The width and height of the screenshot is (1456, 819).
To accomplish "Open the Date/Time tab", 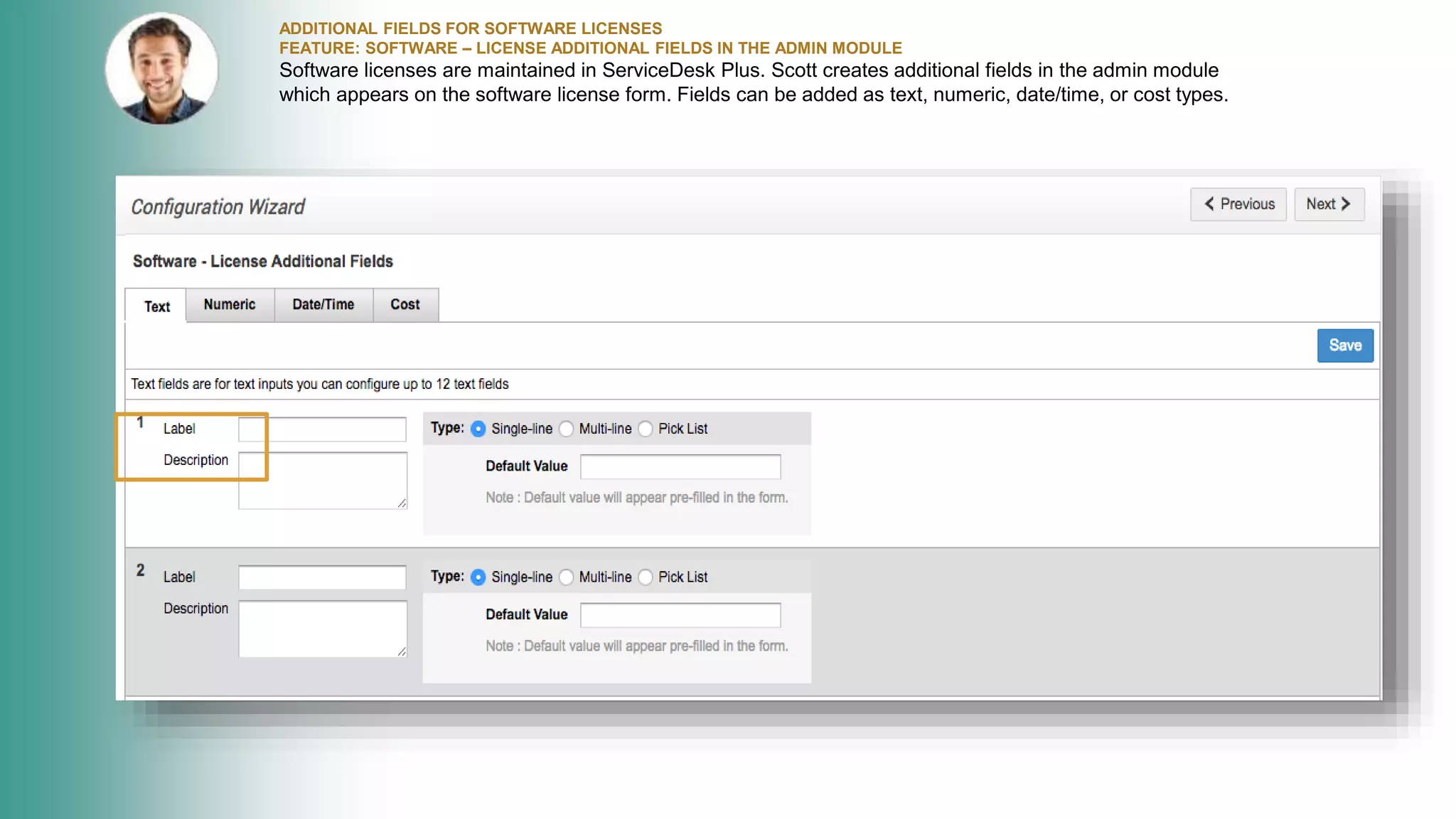I will click(x=323, y=304).
